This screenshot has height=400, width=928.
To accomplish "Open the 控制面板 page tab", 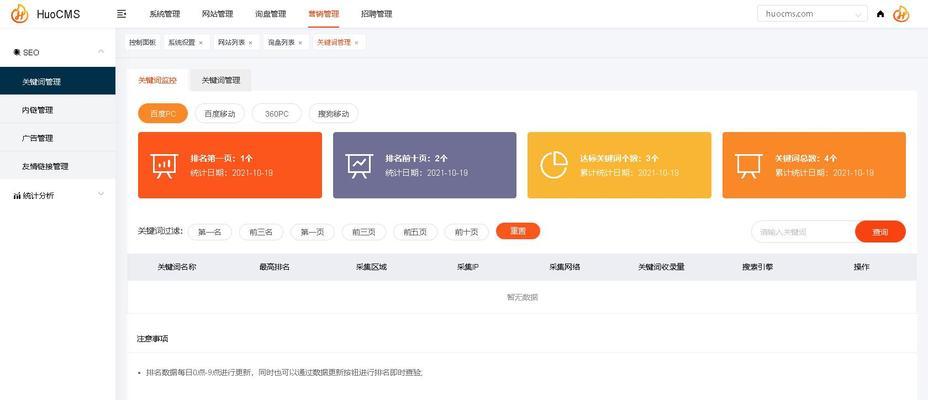I will (143, 43).
